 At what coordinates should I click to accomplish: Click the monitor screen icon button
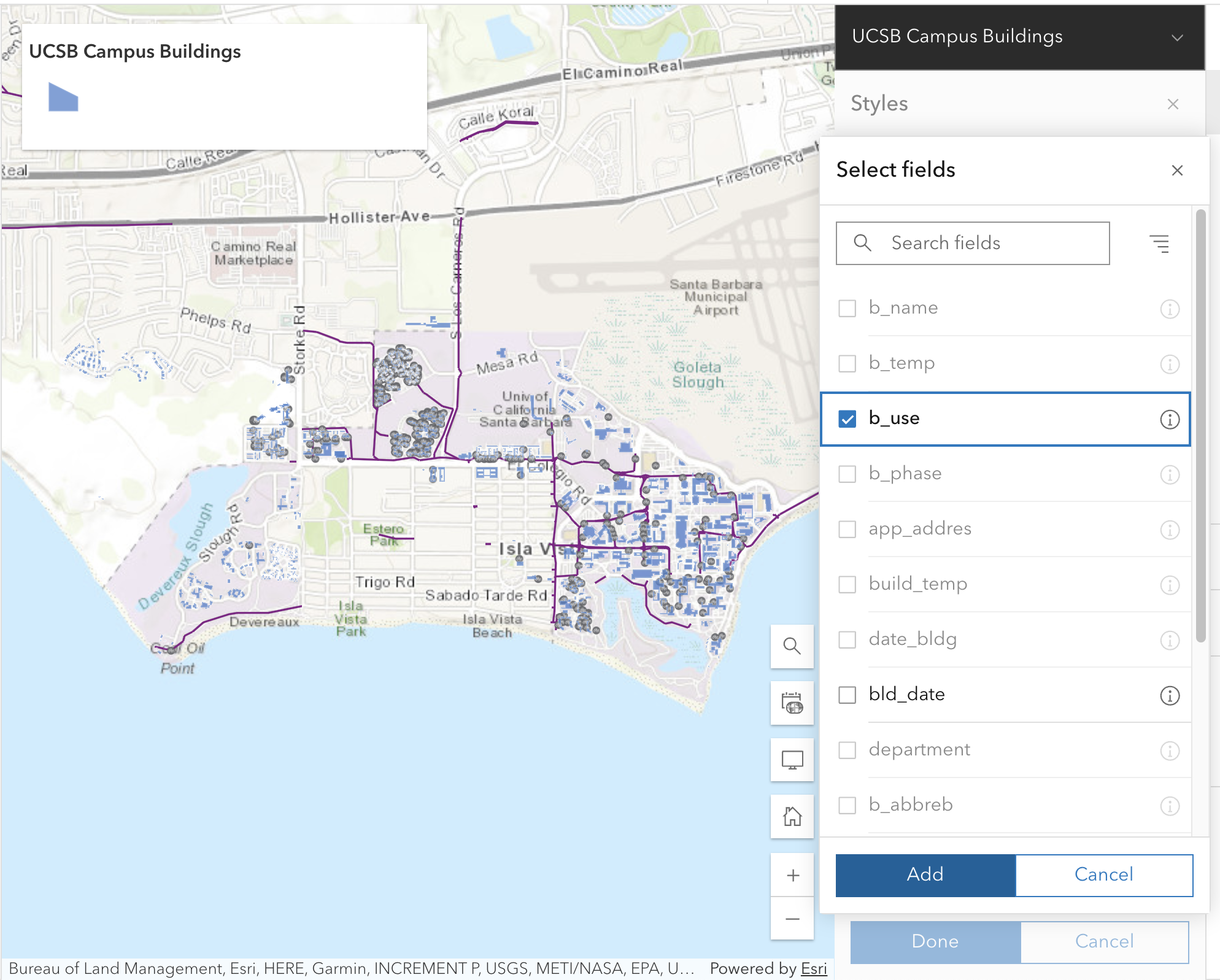pyautogui.click(x=792, y=760)
